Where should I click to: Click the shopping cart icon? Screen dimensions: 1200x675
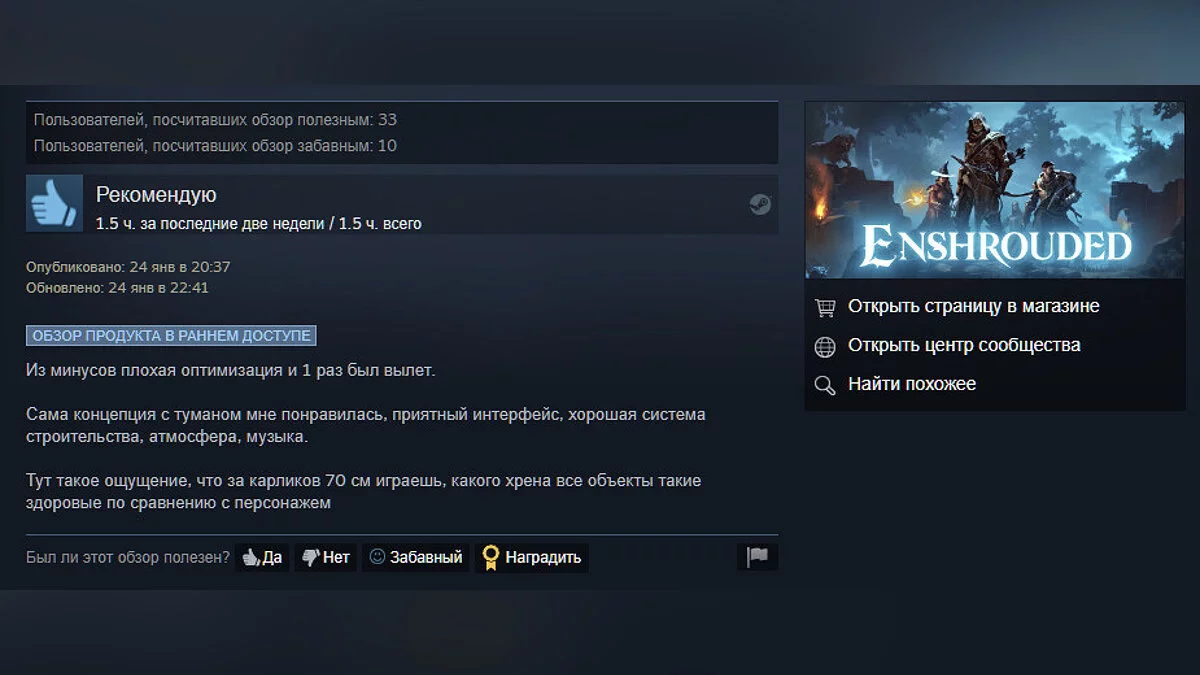(825, 307)
